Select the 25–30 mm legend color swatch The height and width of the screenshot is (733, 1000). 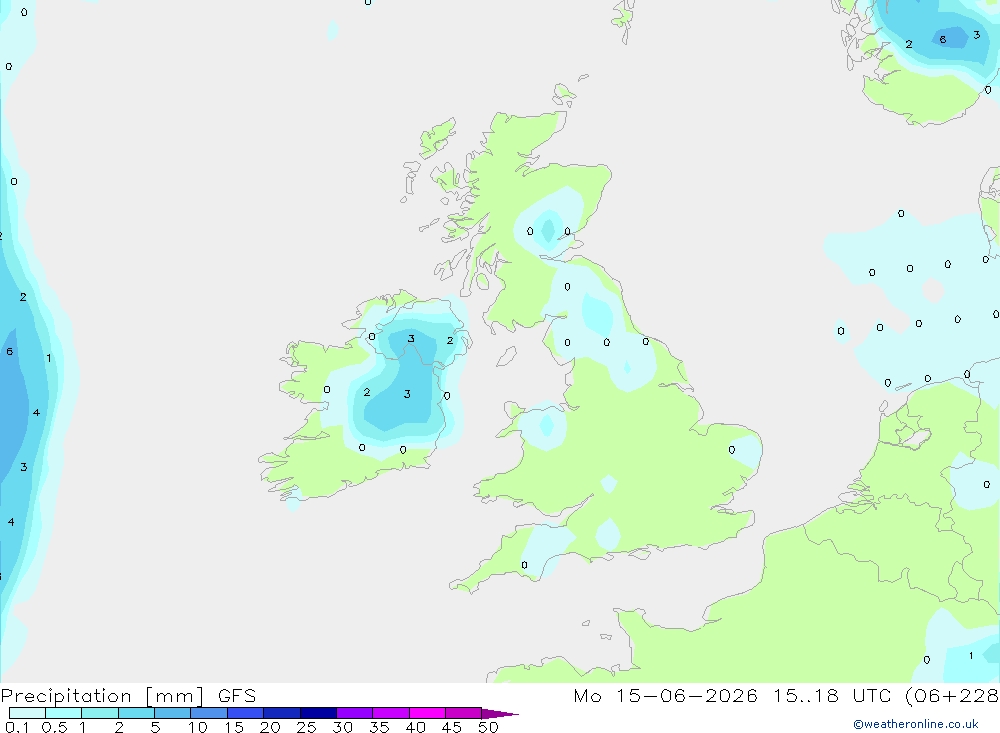318,713
